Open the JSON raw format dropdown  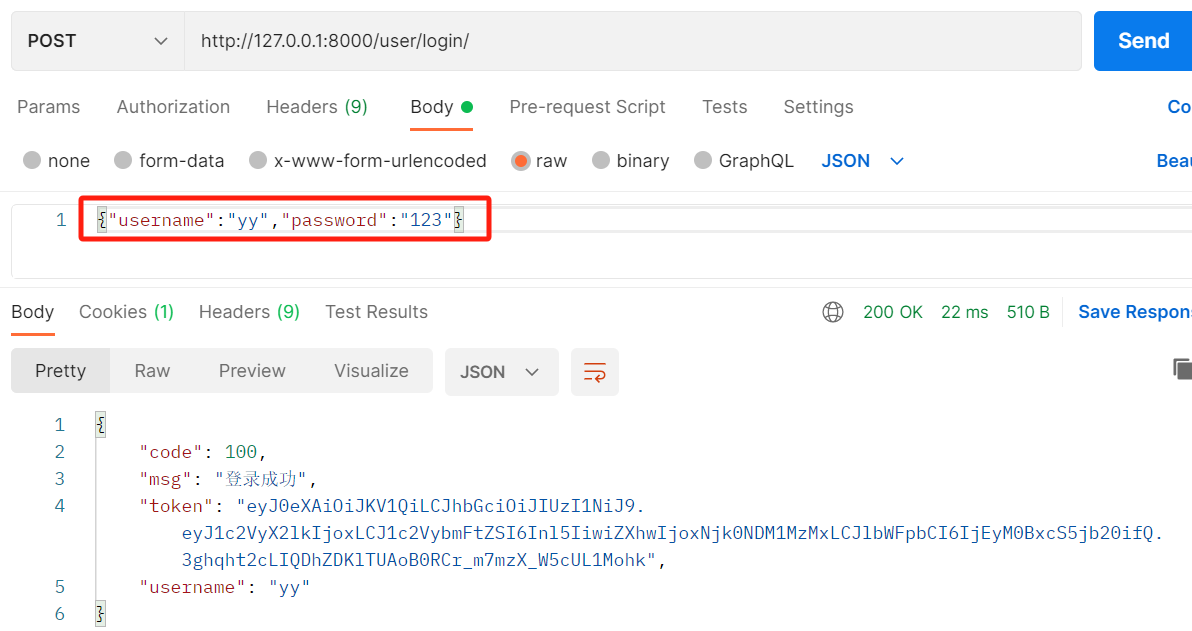(x=863, y=161)
